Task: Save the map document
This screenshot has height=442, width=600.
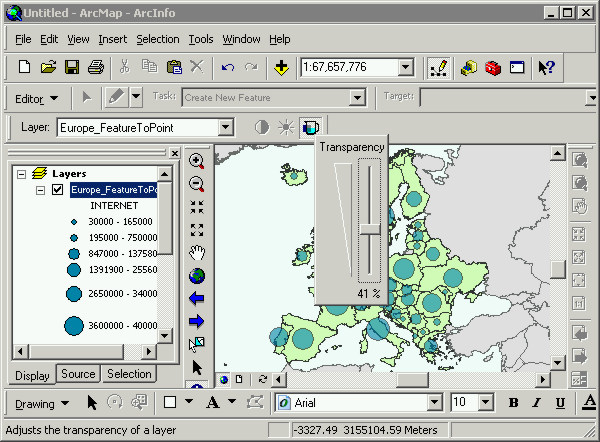Action: (x=72, y=67)
